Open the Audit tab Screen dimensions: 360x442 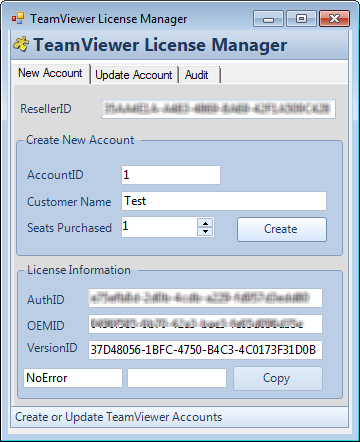coord(199,75)
